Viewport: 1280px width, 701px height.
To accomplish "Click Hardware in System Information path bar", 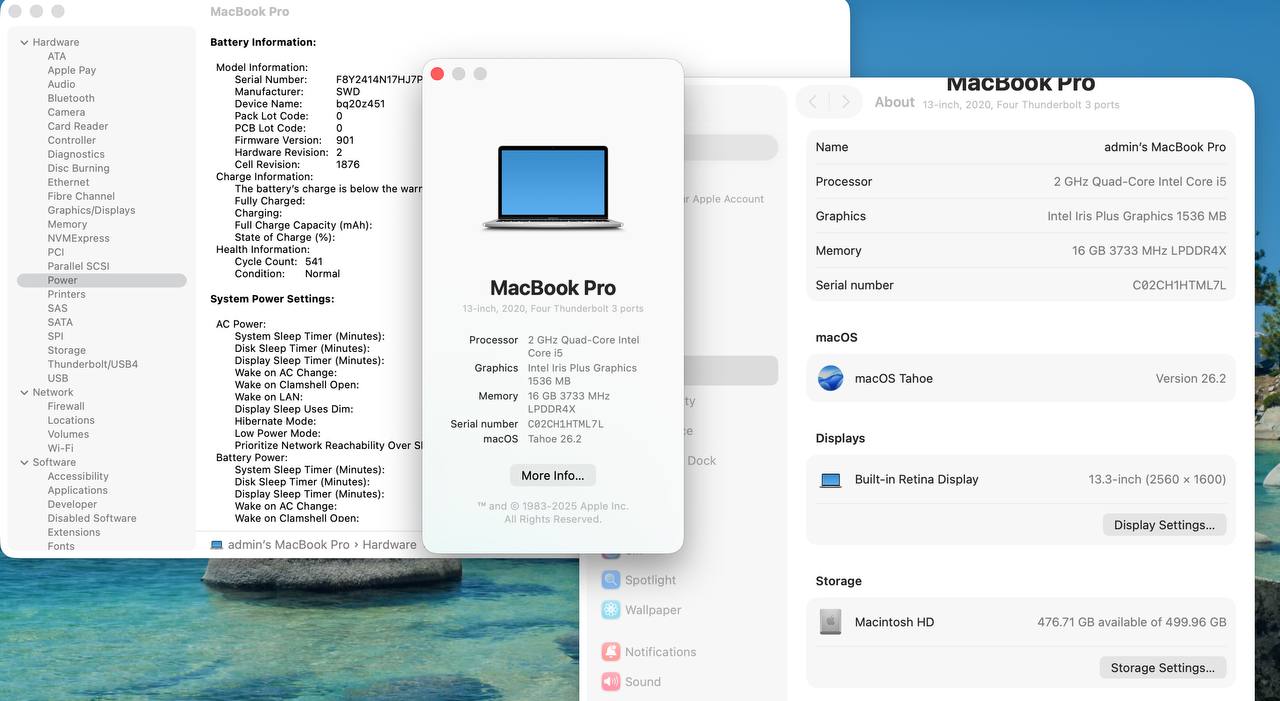I will pyautogui.click(x=389, y=545).
